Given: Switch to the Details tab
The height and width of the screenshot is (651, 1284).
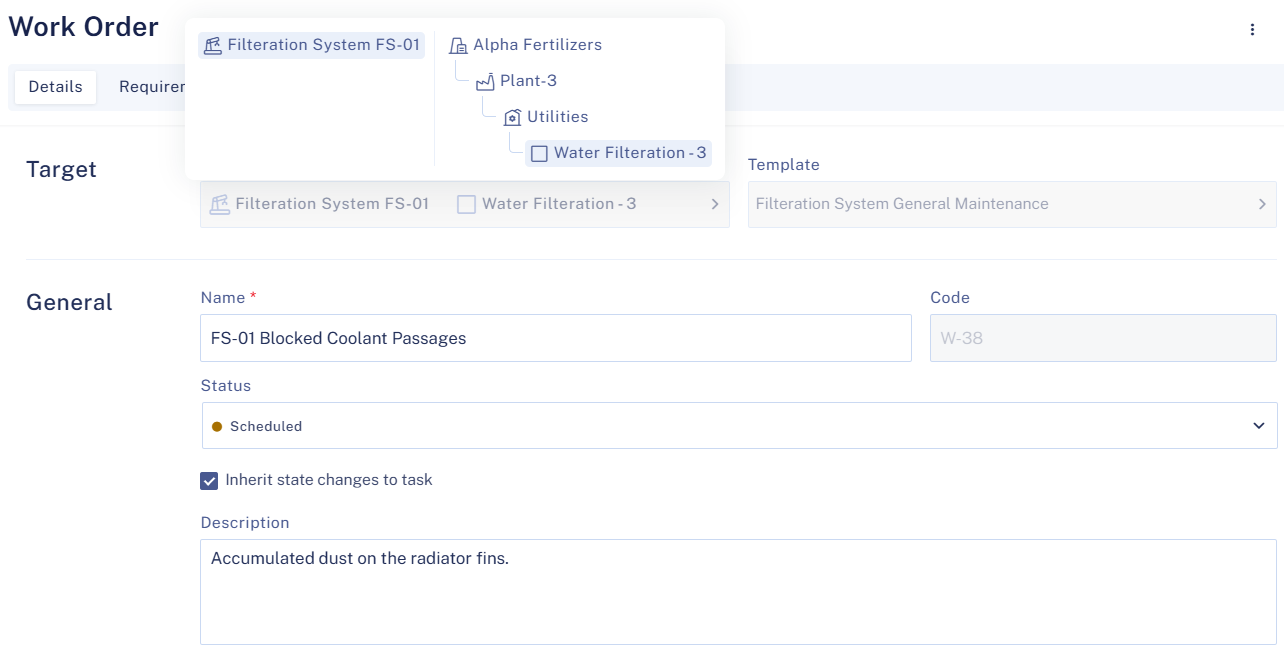Looking at the screenshot, I should point(55,87).
